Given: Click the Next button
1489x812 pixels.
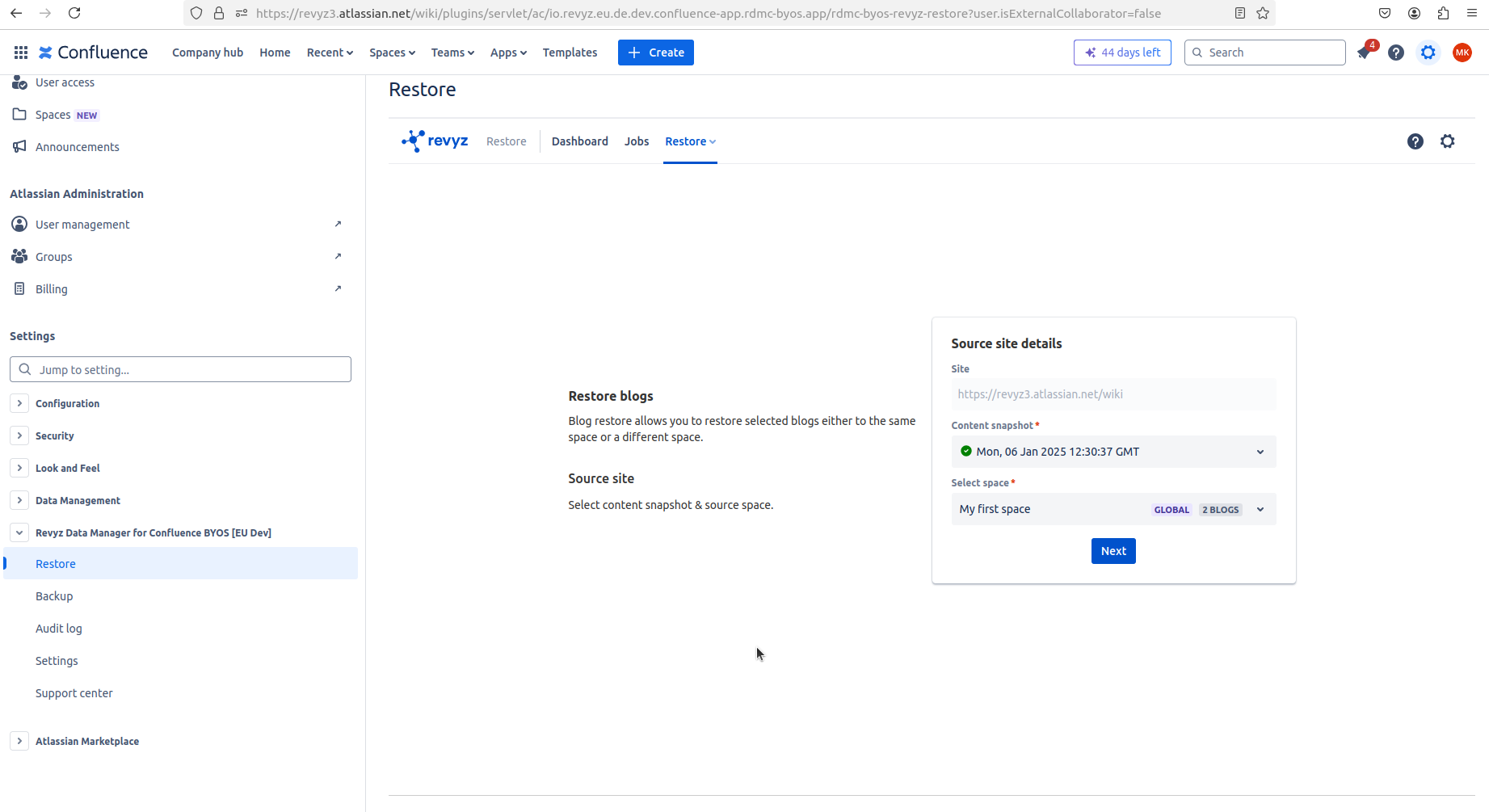Looking at the screenshot, I should click(x=1113, y=551).
